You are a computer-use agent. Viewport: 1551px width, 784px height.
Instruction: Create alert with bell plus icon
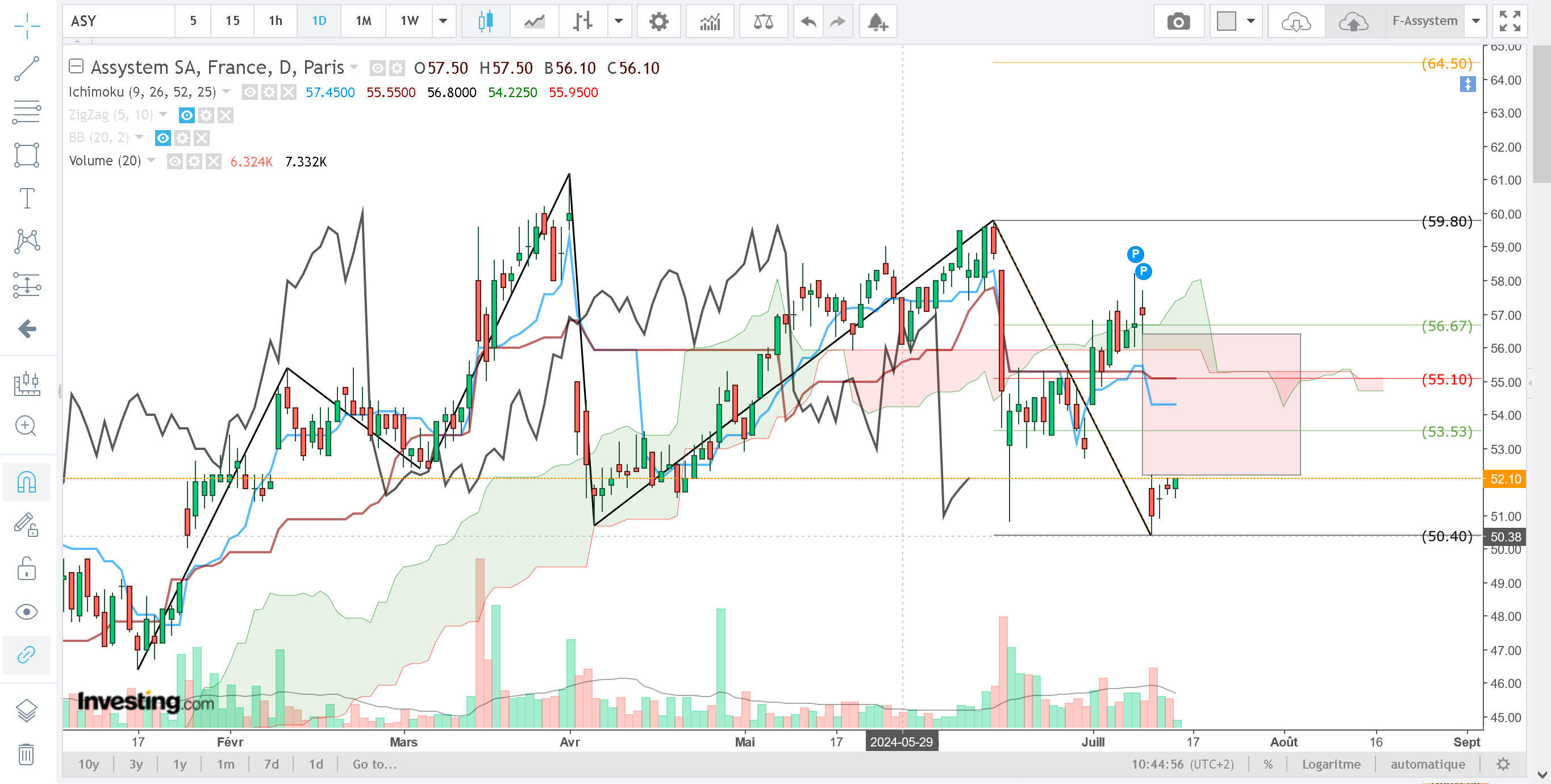pos(877,22)
